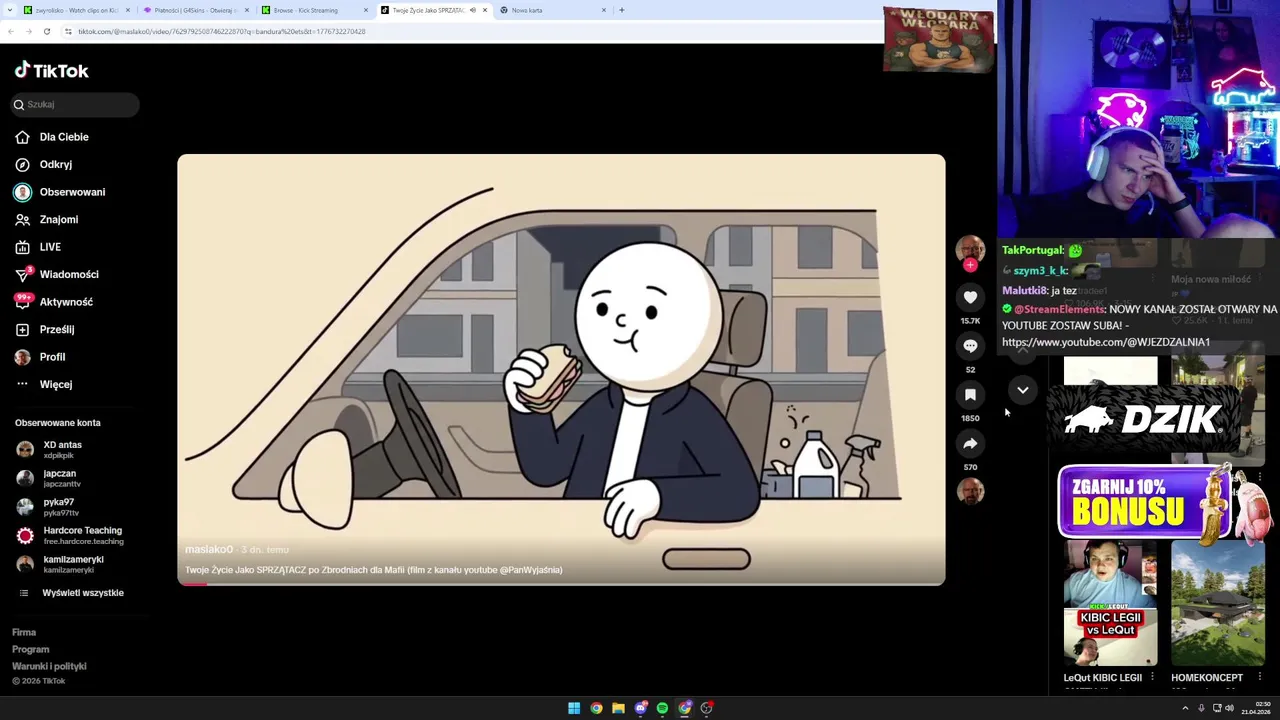The width and height of the screenshot is (1280, 720).
Task: Open the HOMEKONCEPT thumbnail
Action: coord(1217,604)
